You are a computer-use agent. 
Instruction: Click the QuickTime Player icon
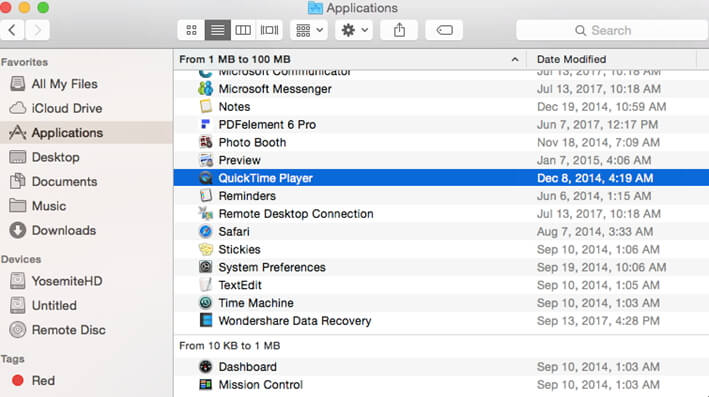[205, 178]
